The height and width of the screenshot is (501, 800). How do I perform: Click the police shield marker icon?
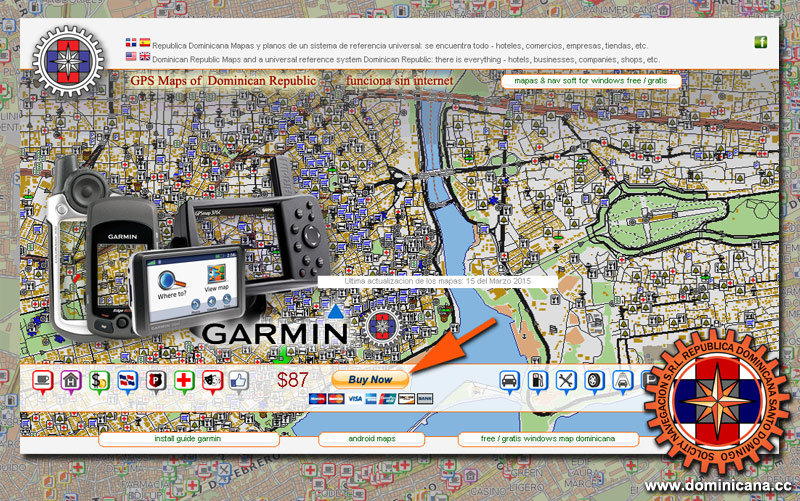pyautogui.click(x=156, y=381)
